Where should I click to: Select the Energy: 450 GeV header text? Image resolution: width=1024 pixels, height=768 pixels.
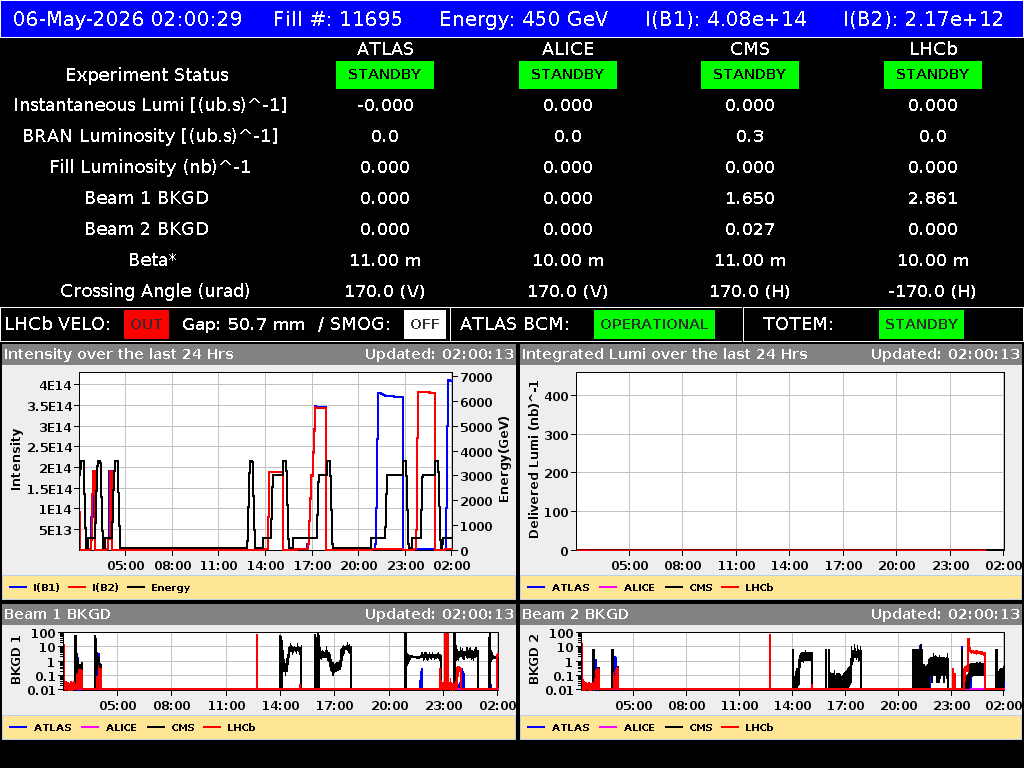(x=524, y=18)
